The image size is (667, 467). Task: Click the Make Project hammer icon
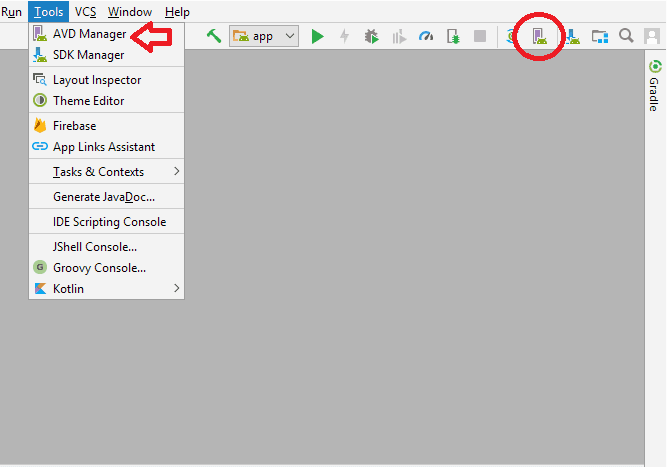pos(214,36)
